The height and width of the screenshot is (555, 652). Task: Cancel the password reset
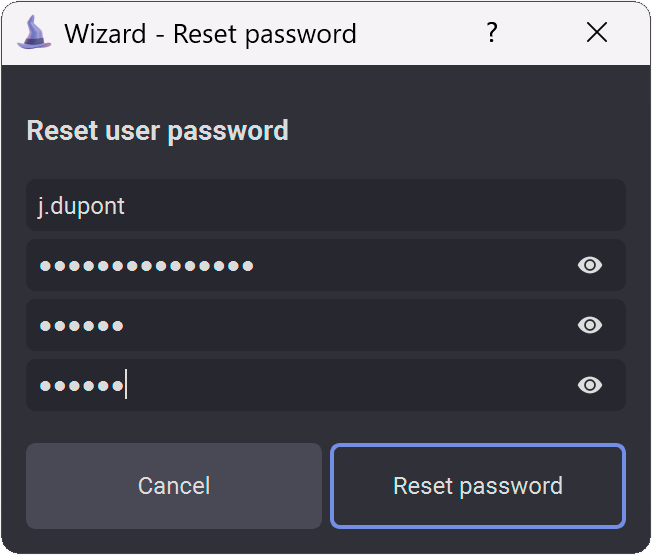[174, 486]
